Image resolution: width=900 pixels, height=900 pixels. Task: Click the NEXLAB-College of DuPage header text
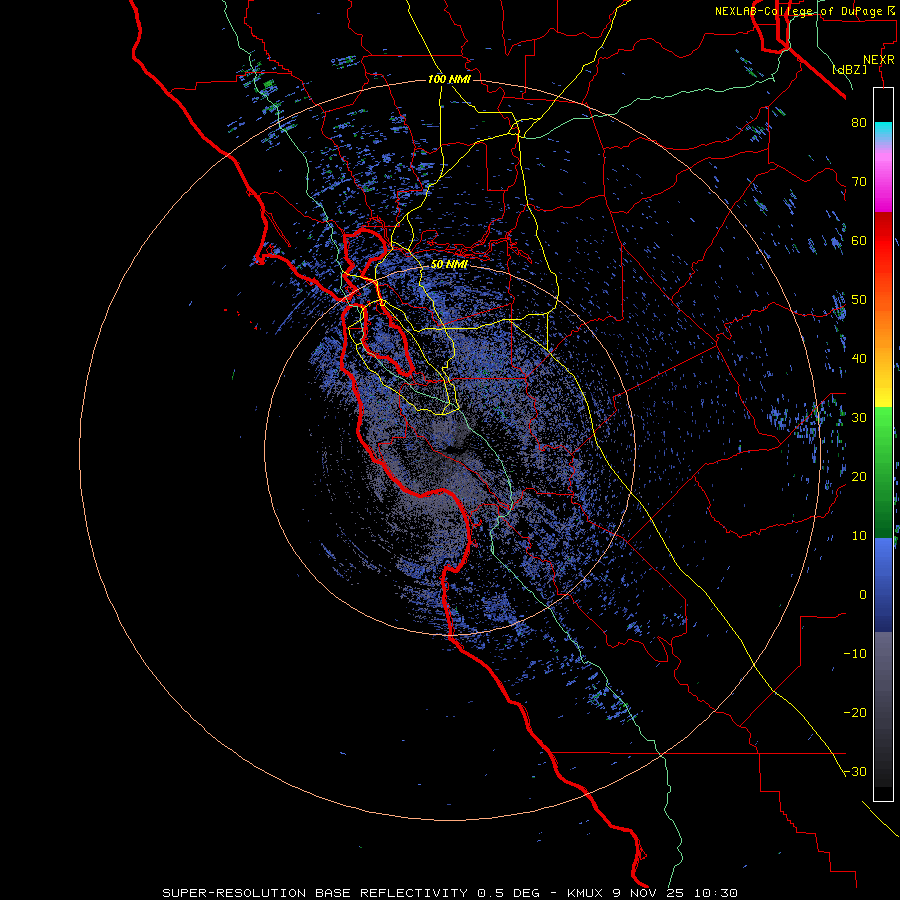[x=807, y=11]
